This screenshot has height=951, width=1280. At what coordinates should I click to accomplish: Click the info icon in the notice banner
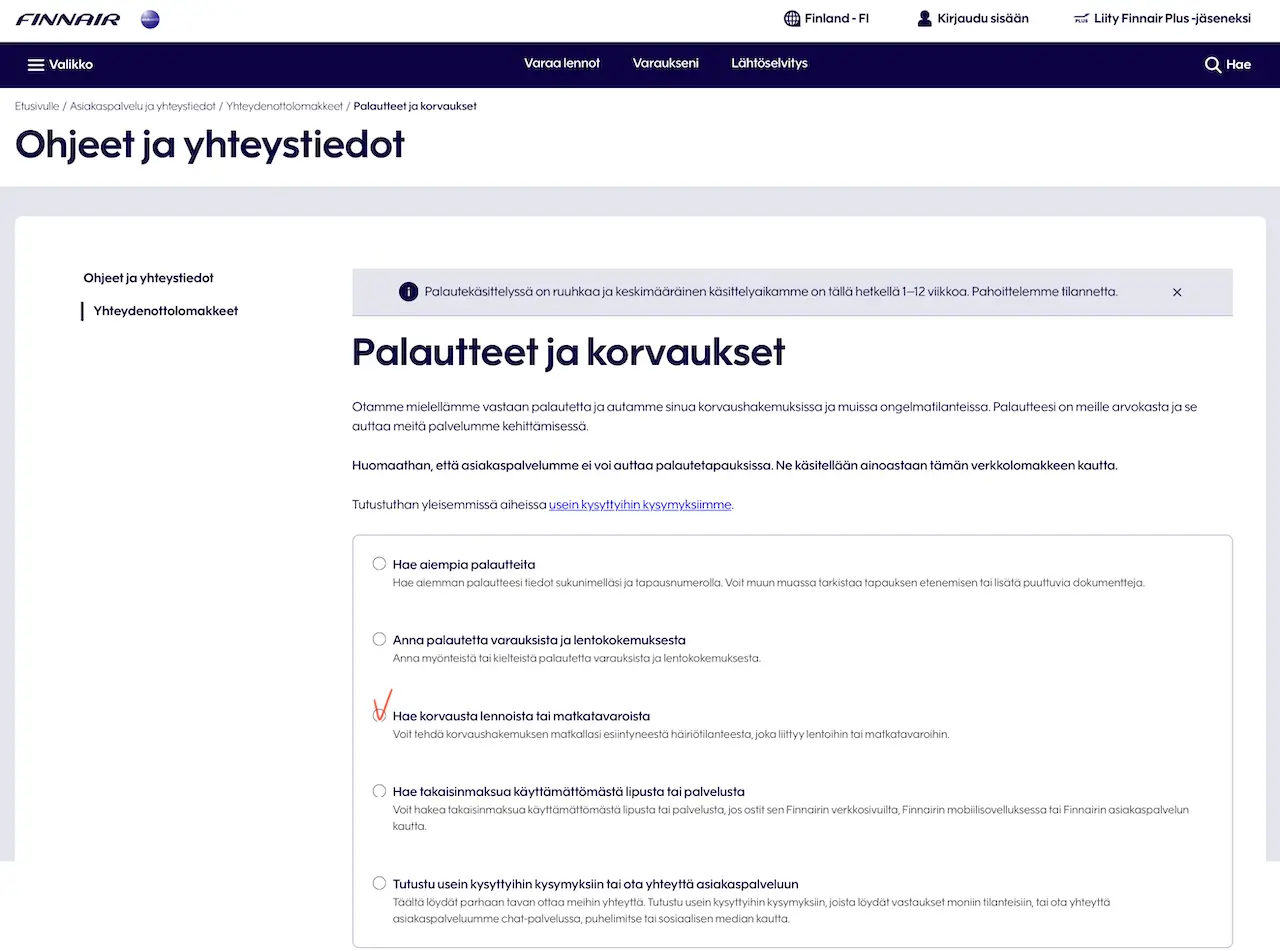[x=408, y=292]
